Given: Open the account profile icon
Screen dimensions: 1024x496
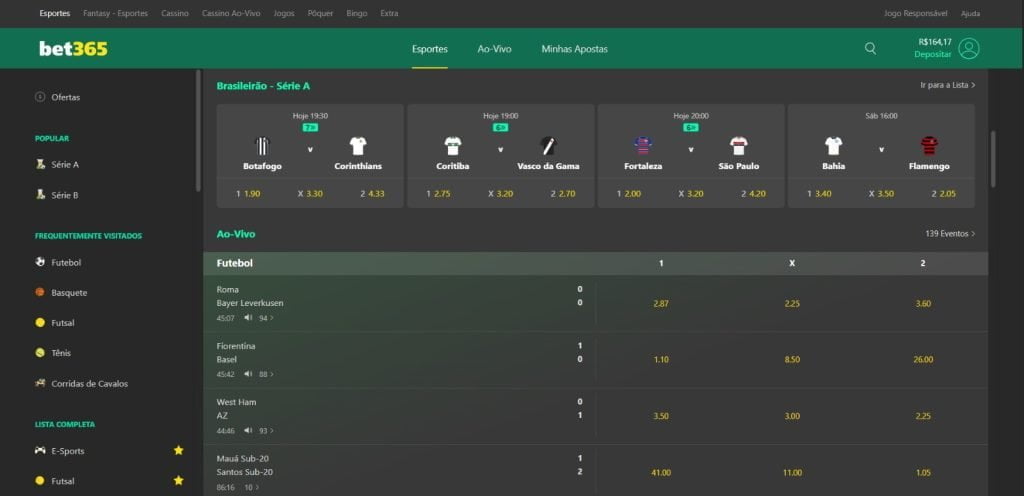Looking at the screenshot, I should (968, 48).
